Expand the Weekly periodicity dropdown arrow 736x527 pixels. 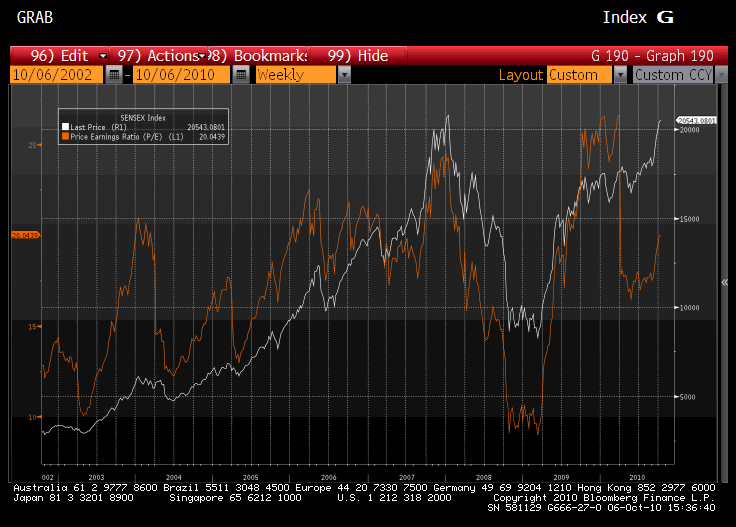coord(344,75)
